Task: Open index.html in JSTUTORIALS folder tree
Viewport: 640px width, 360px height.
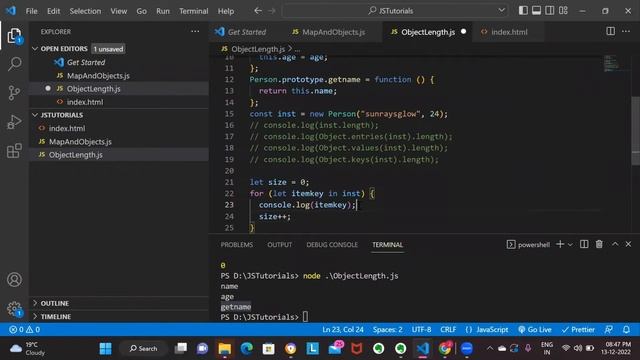Action: tap(118, 128)
